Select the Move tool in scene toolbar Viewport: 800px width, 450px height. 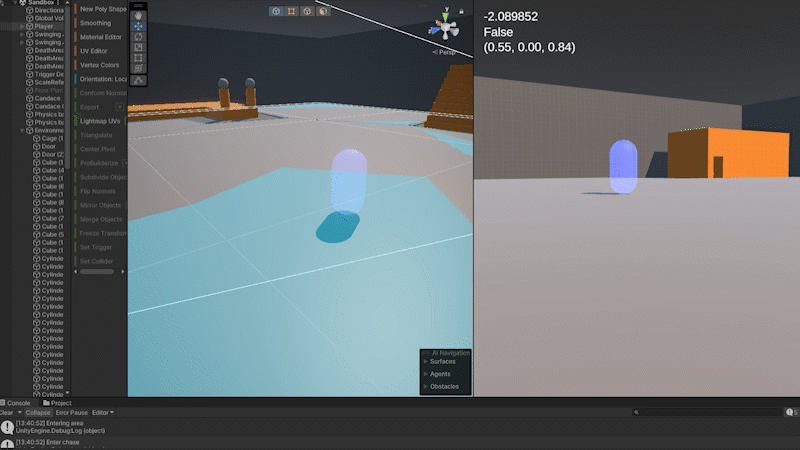point(138,26)
